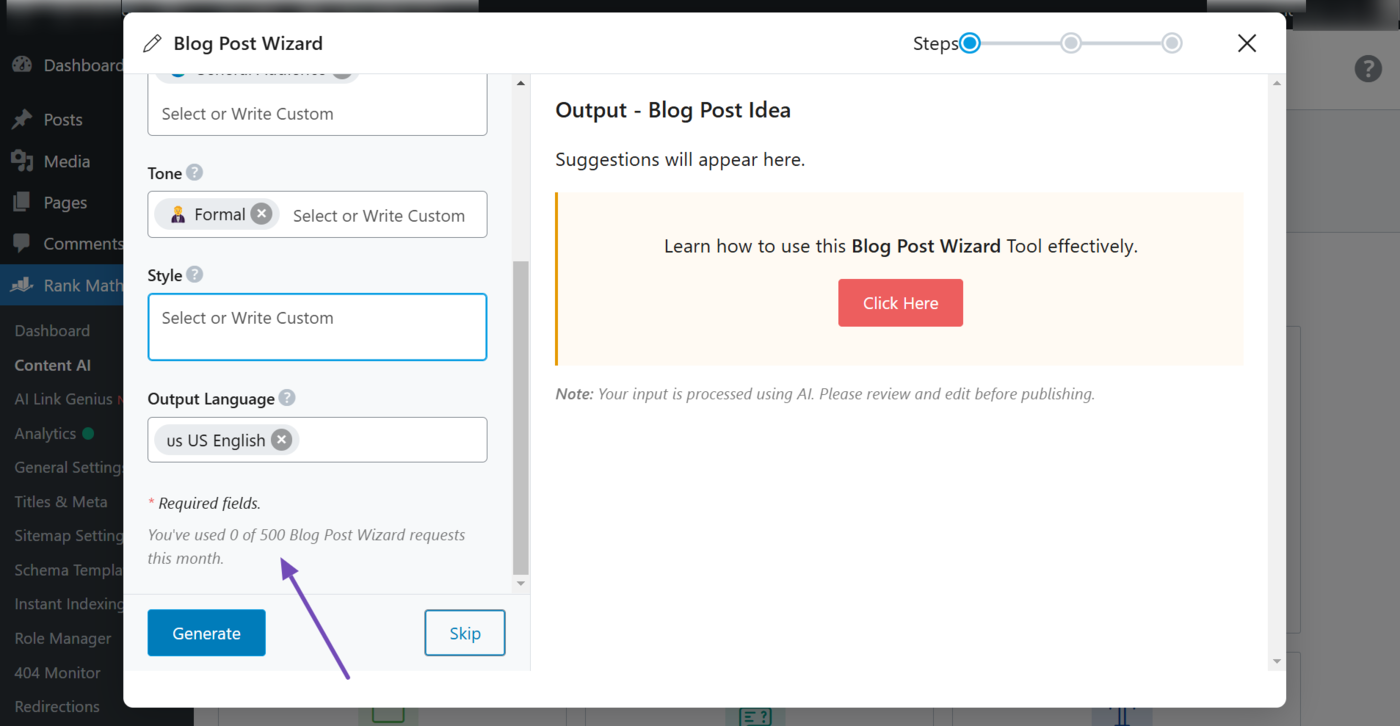Viewport: 1400px width, 726px height.
Task: Click the output panel scroll-down arrow
Action: coord(1276,661)
